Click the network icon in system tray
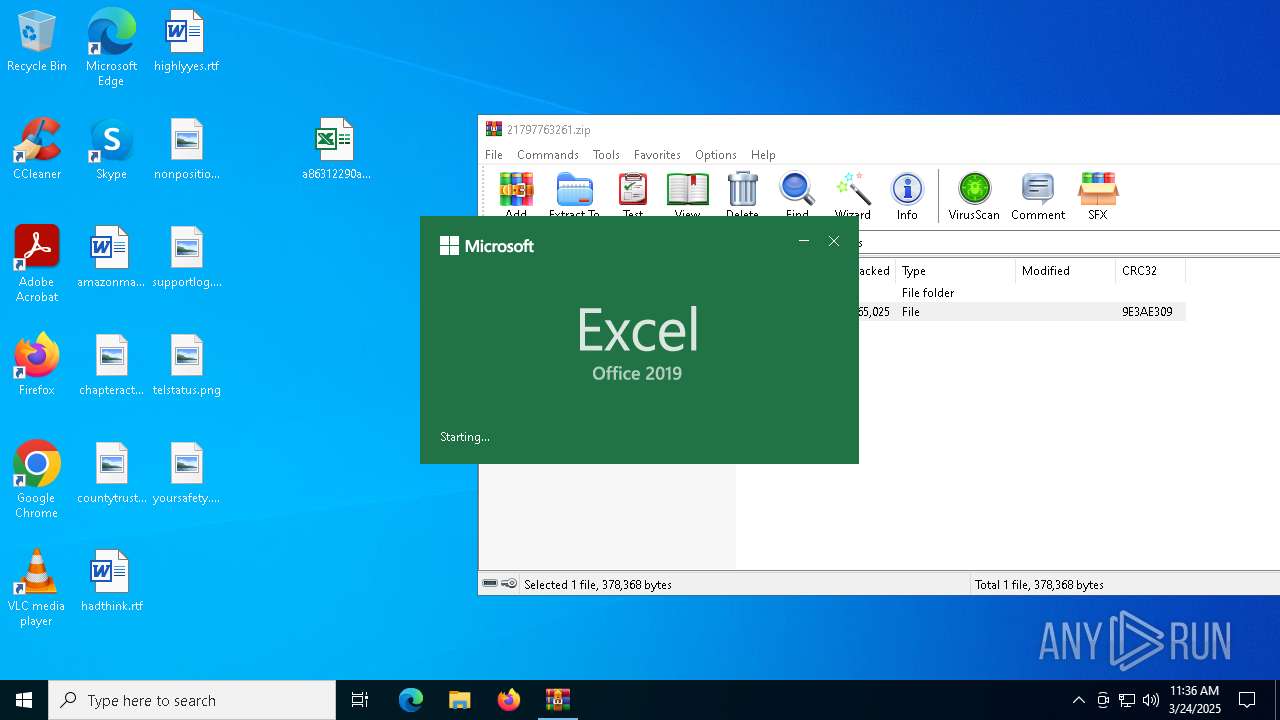Viewport: 1280px width, 720px height. [1127, 700]
